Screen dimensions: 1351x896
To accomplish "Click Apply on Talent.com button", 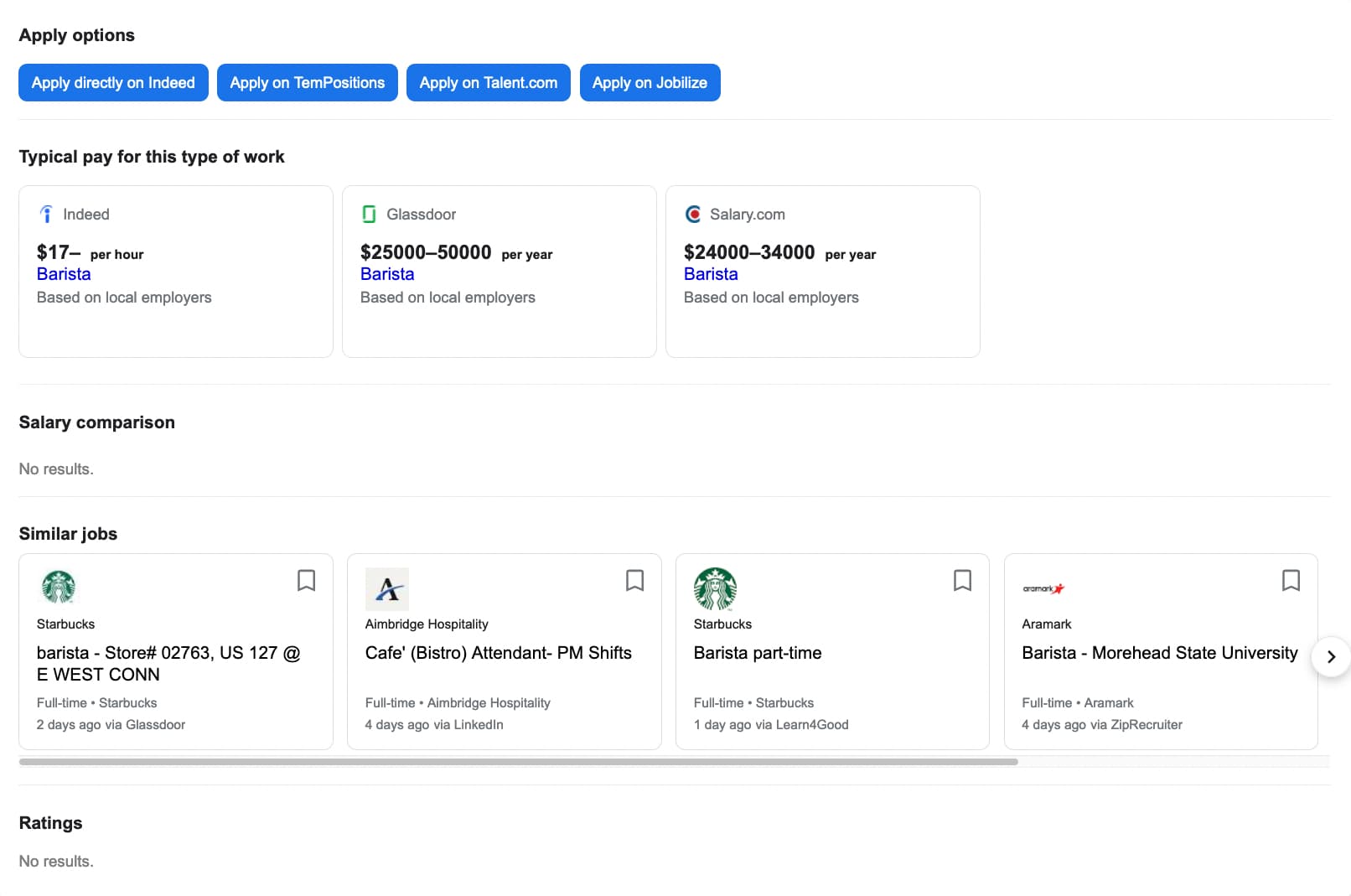I will [x=489, y=83].
